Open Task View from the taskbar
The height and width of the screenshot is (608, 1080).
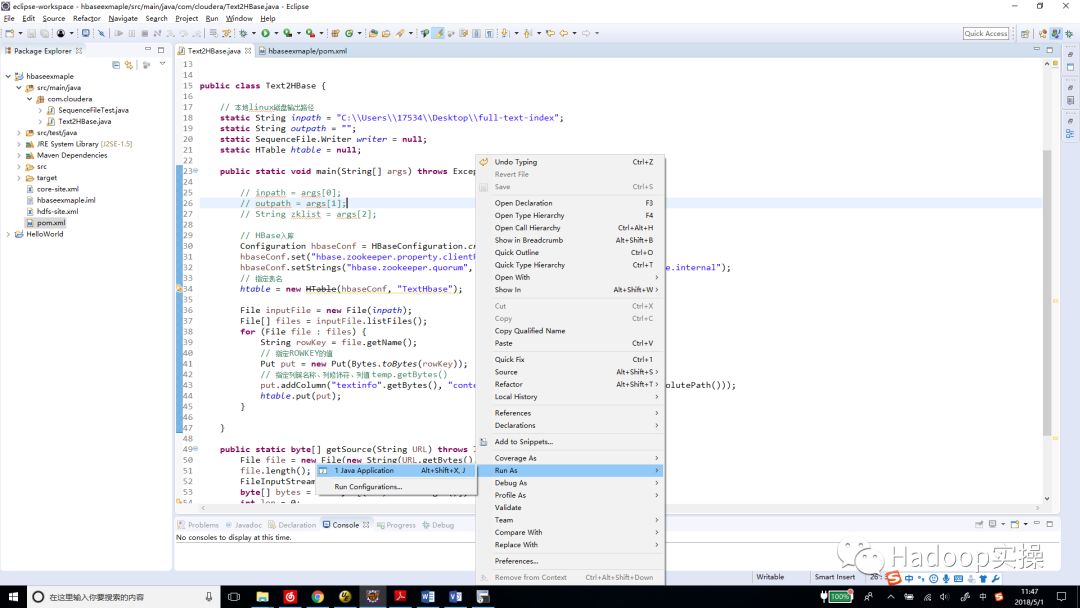tap(234, 596)
